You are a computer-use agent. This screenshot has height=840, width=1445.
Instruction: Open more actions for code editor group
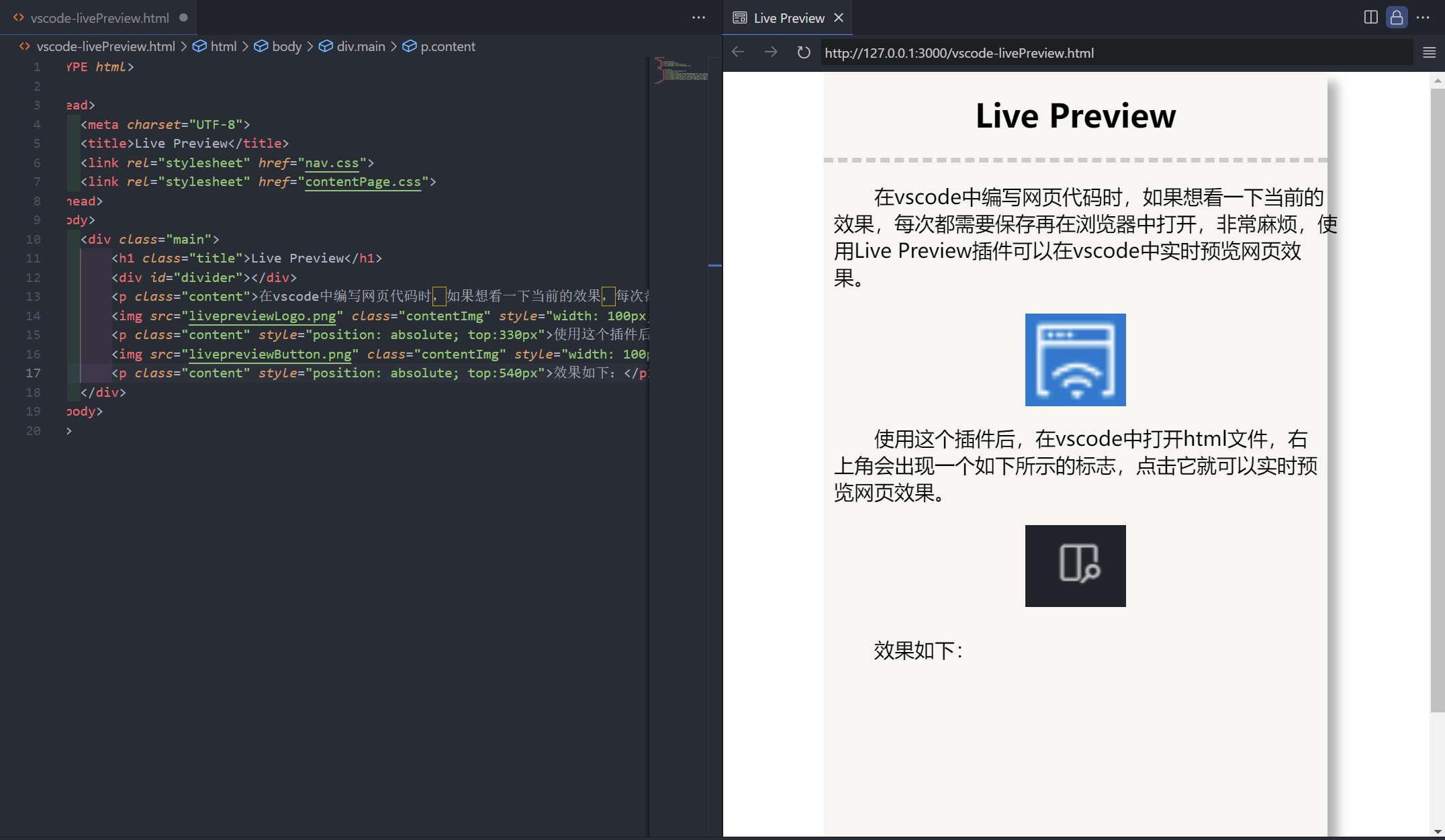click(x=698, y=17)
